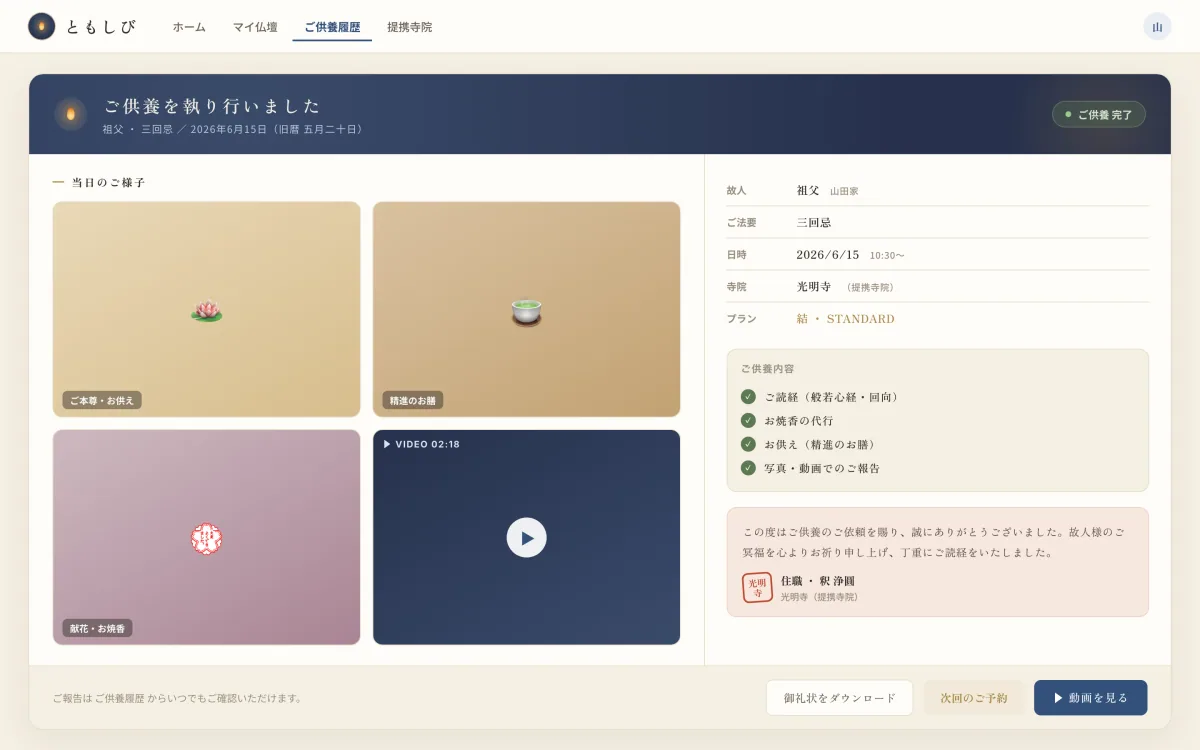Click the 10:30〜 time text
This screenshot has height=750, width=1200.
coord(887,255)
